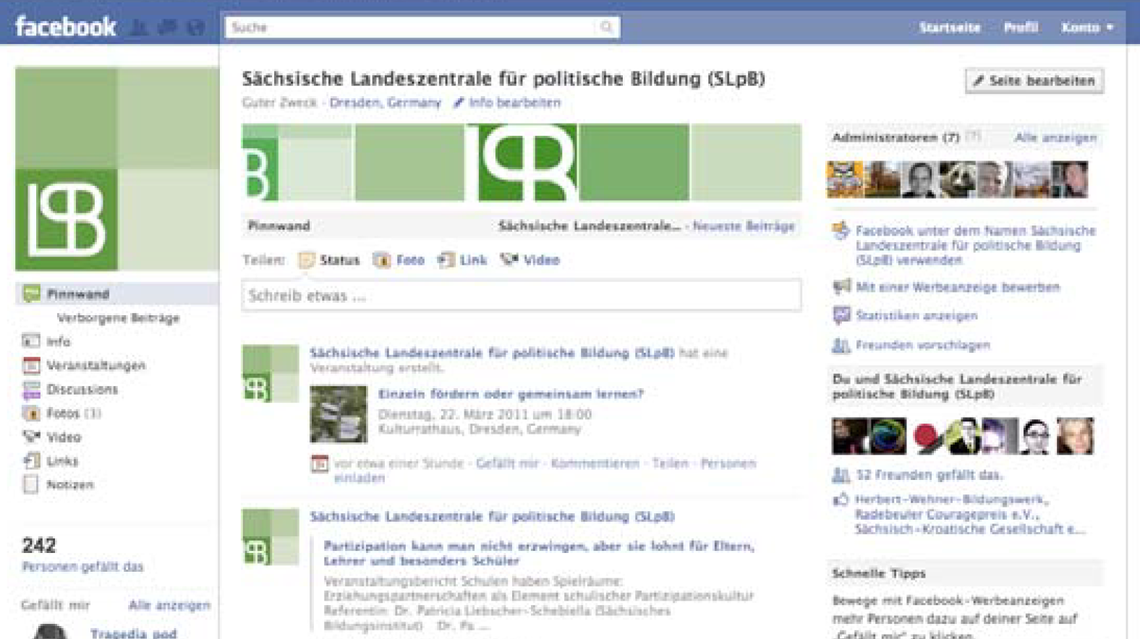Open the notifications globe icon
Viewport: 1140px width, 639px height.
[196, 28]
